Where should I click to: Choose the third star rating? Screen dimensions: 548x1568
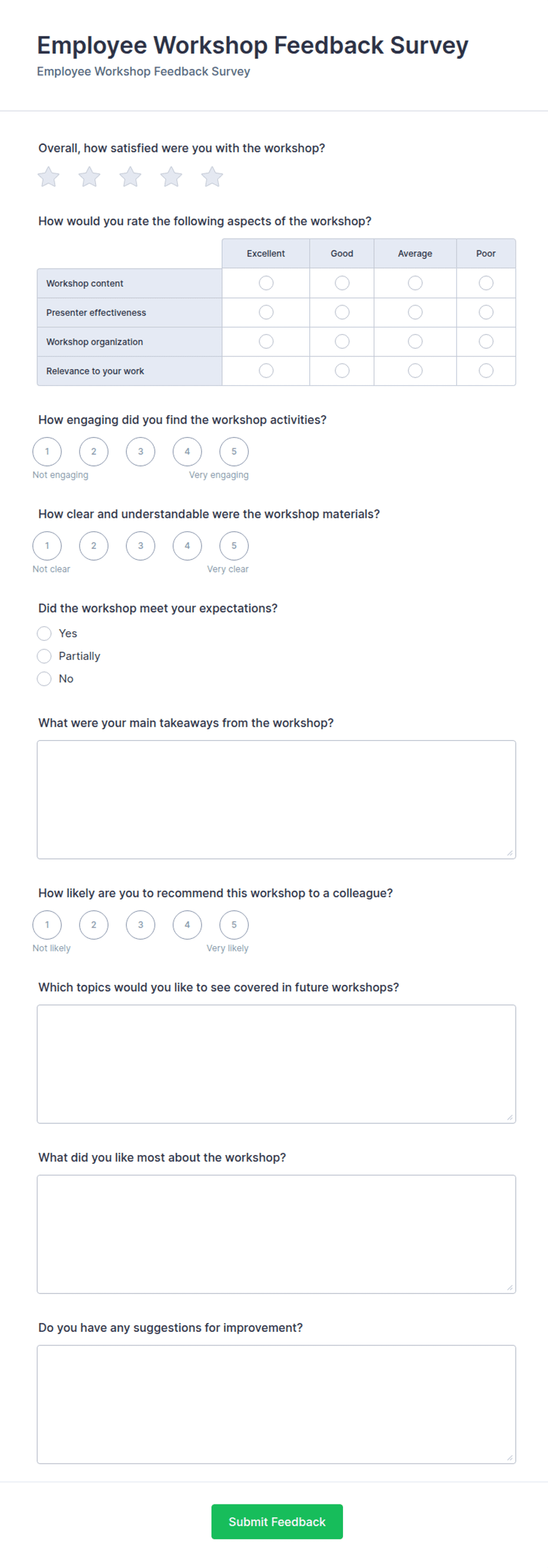130,177
